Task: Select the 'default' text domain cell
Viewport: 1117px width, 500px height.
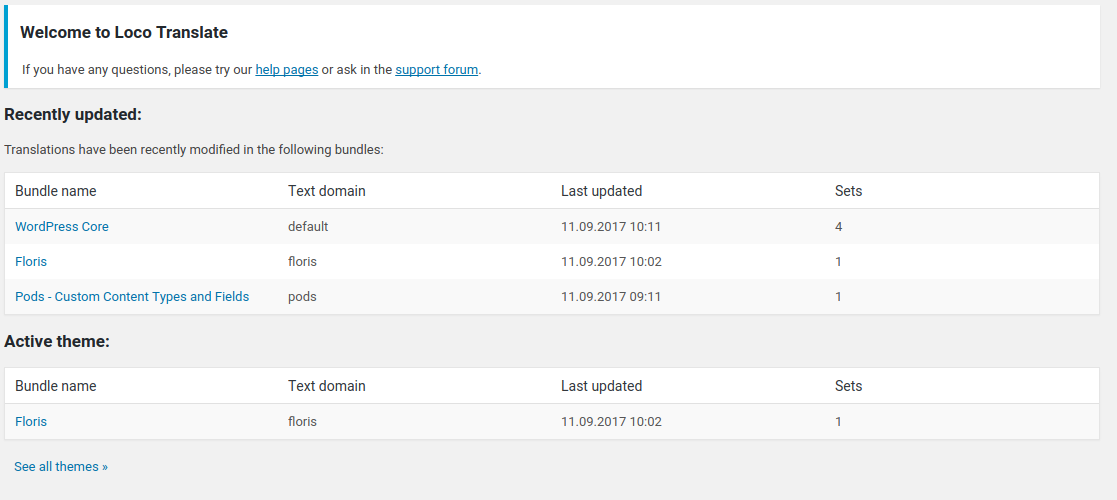Action: coord(308,226)
